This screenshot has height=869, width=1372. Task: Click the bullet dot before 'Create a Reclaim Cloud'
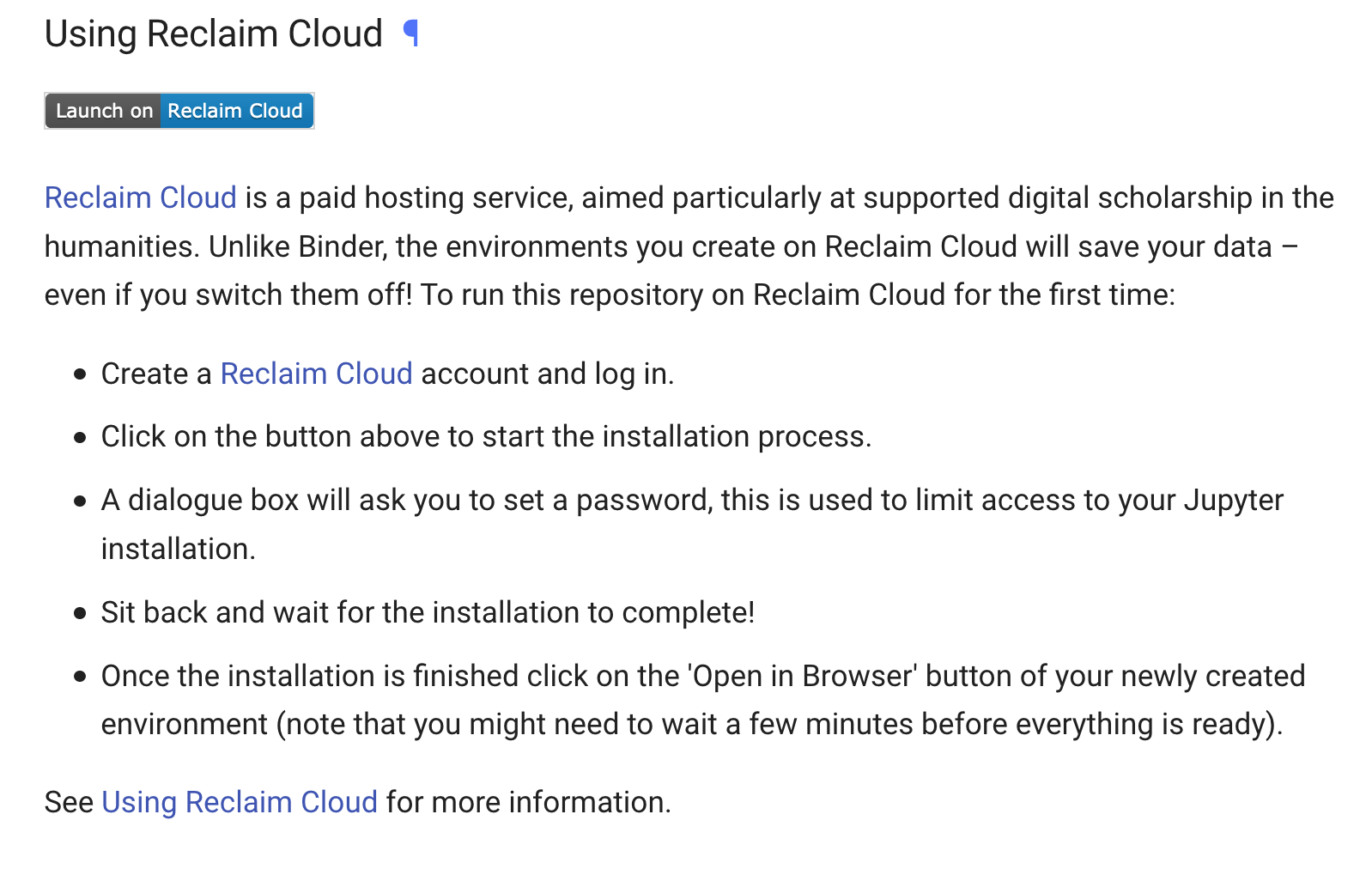click(81, 374)
